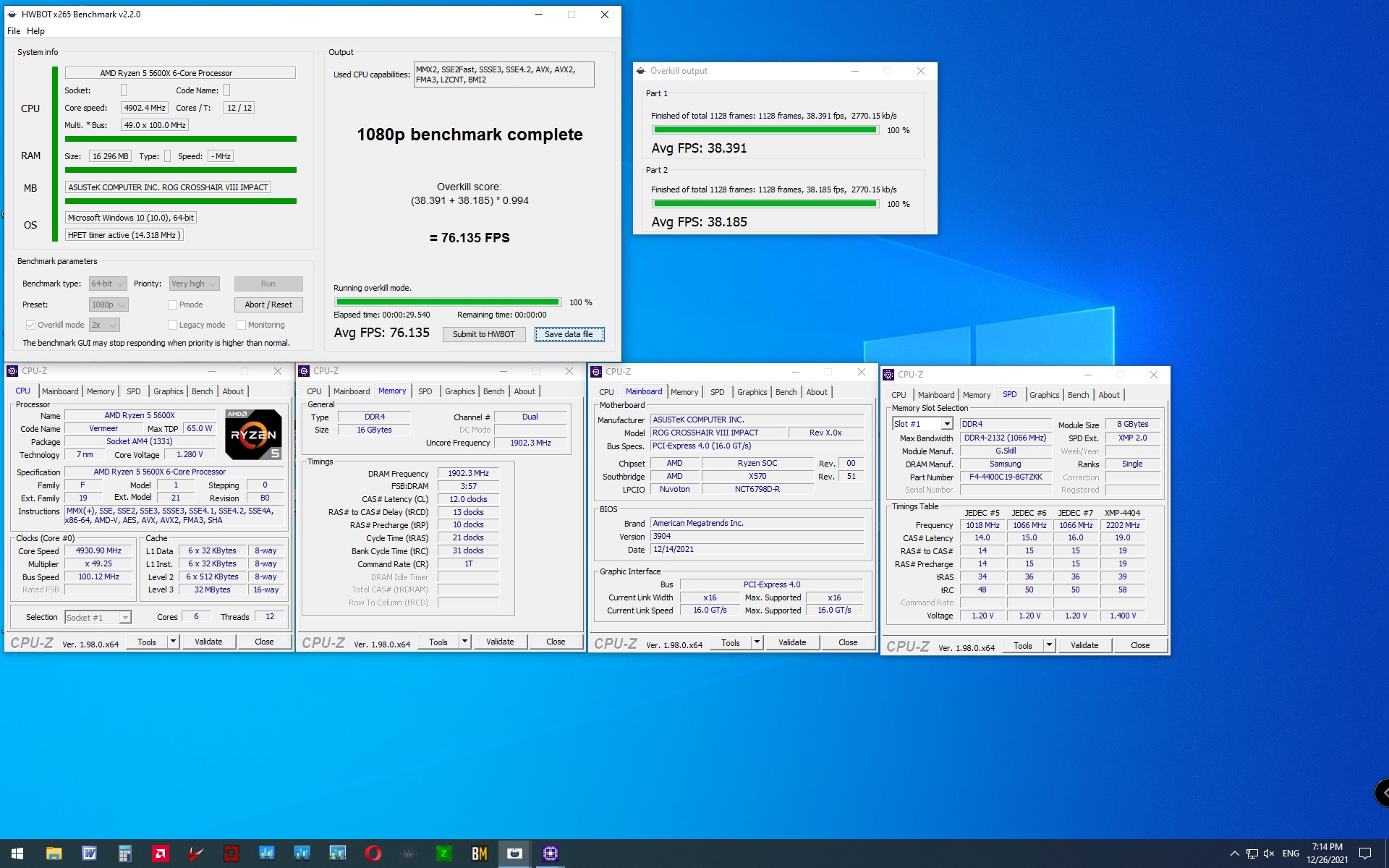This screenshot has width=1389, height=868.
Task: Click the Submit to HWBOT button
Action: [484, 334]
